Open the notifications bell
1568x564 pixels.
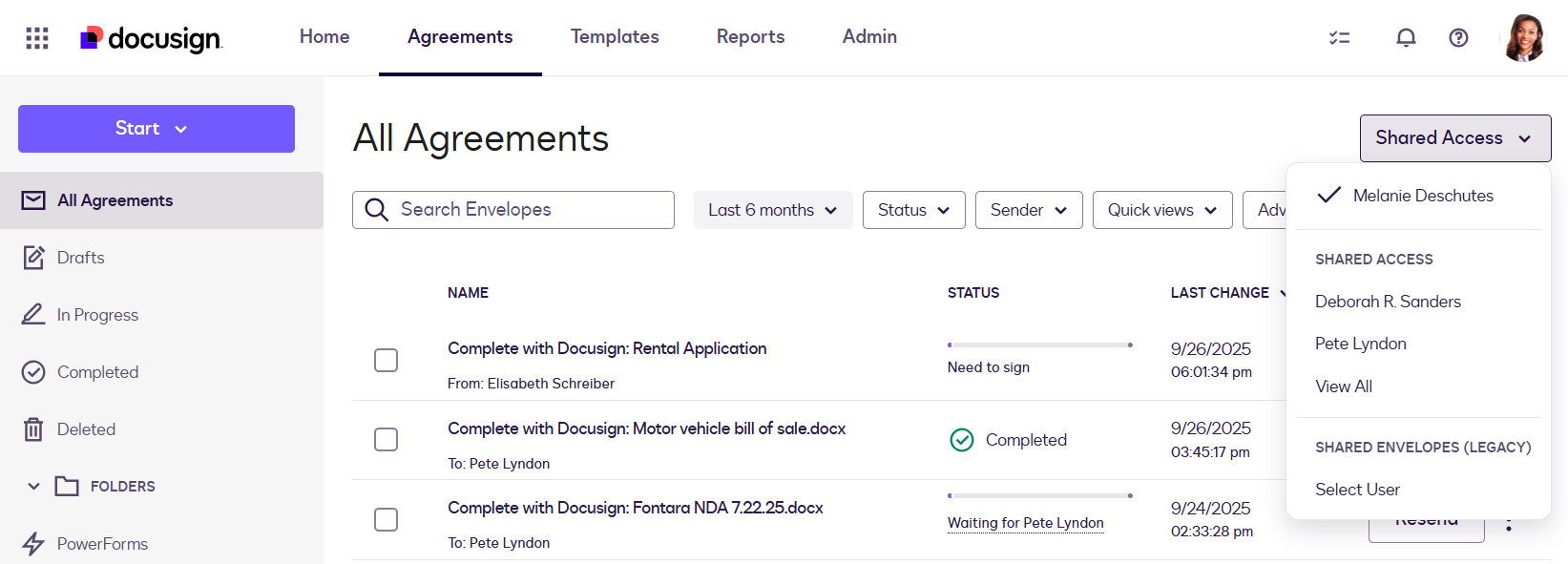click(x=1405, y=38)
